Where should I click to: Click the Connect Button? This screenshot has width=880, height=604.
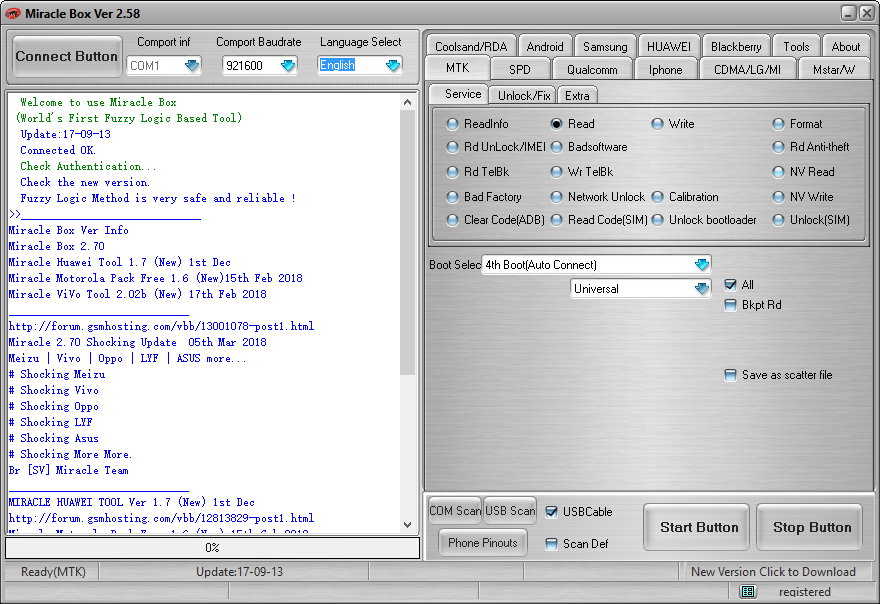(x=67, y=56)
